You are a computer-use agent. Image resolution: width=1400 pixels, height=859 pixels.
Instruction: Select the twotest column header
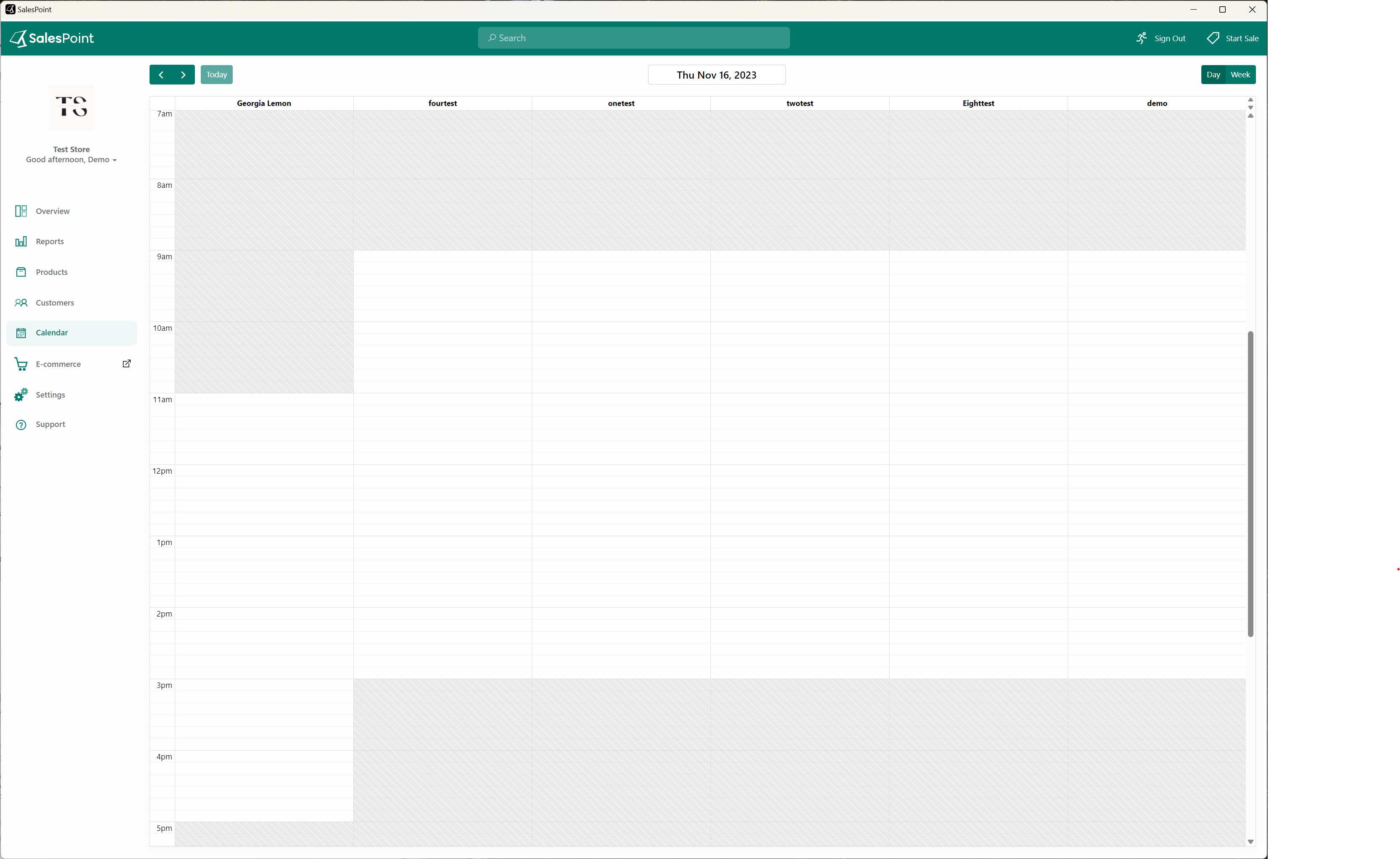coord(799,103)
